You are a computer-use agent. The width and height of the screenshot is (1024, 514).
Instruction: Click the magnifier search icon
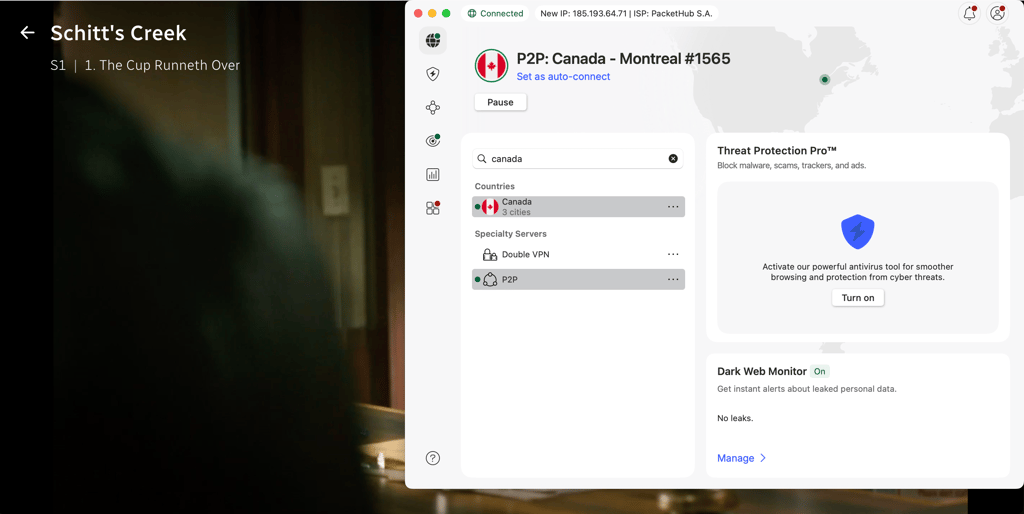point(482,159)
